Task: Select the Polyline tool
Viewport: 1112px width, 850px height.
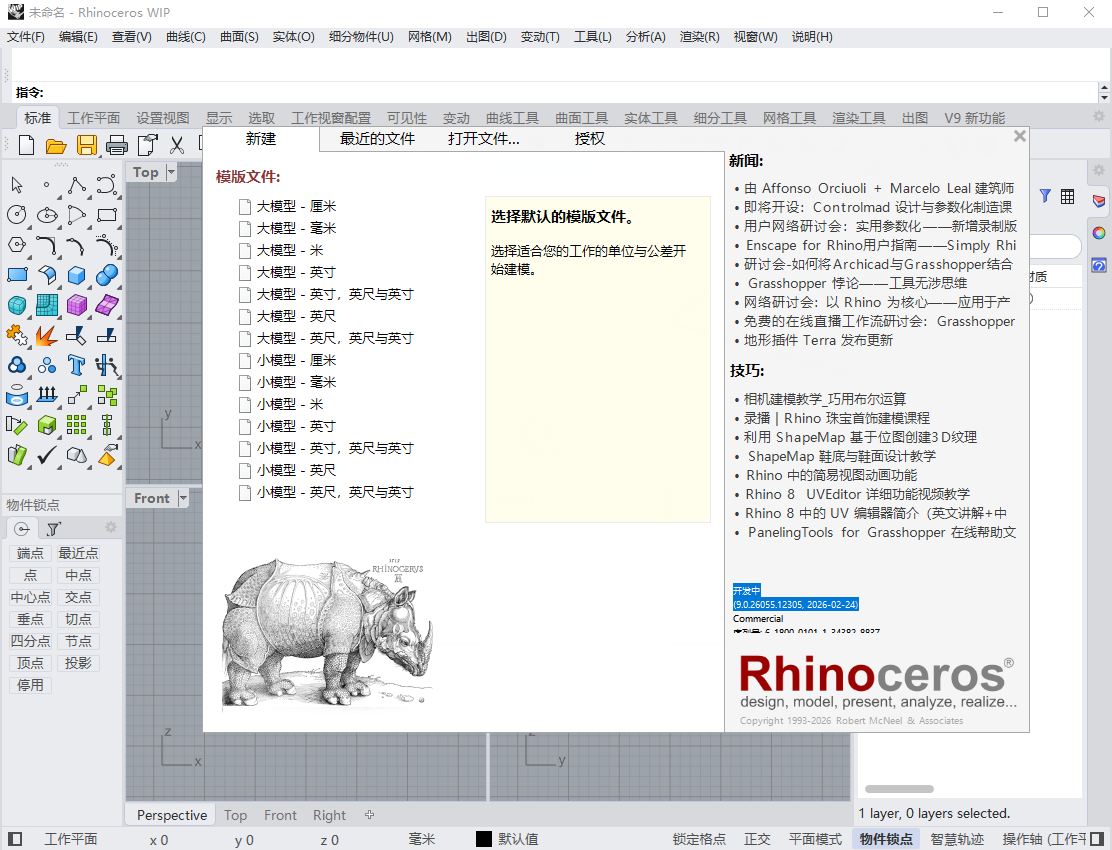Action: [77, 186]
